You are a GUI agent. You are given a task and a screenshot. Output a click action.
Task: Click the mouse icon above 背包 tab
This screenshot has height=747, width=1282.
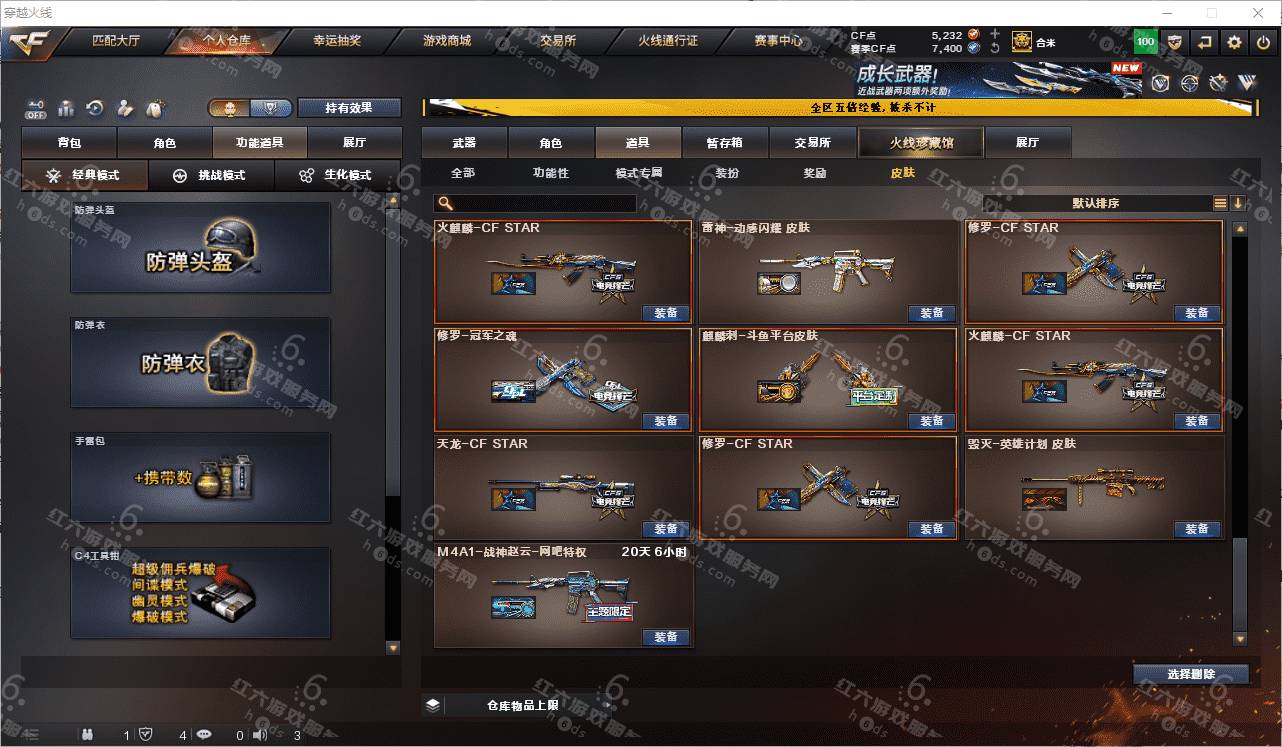(154, 107)
